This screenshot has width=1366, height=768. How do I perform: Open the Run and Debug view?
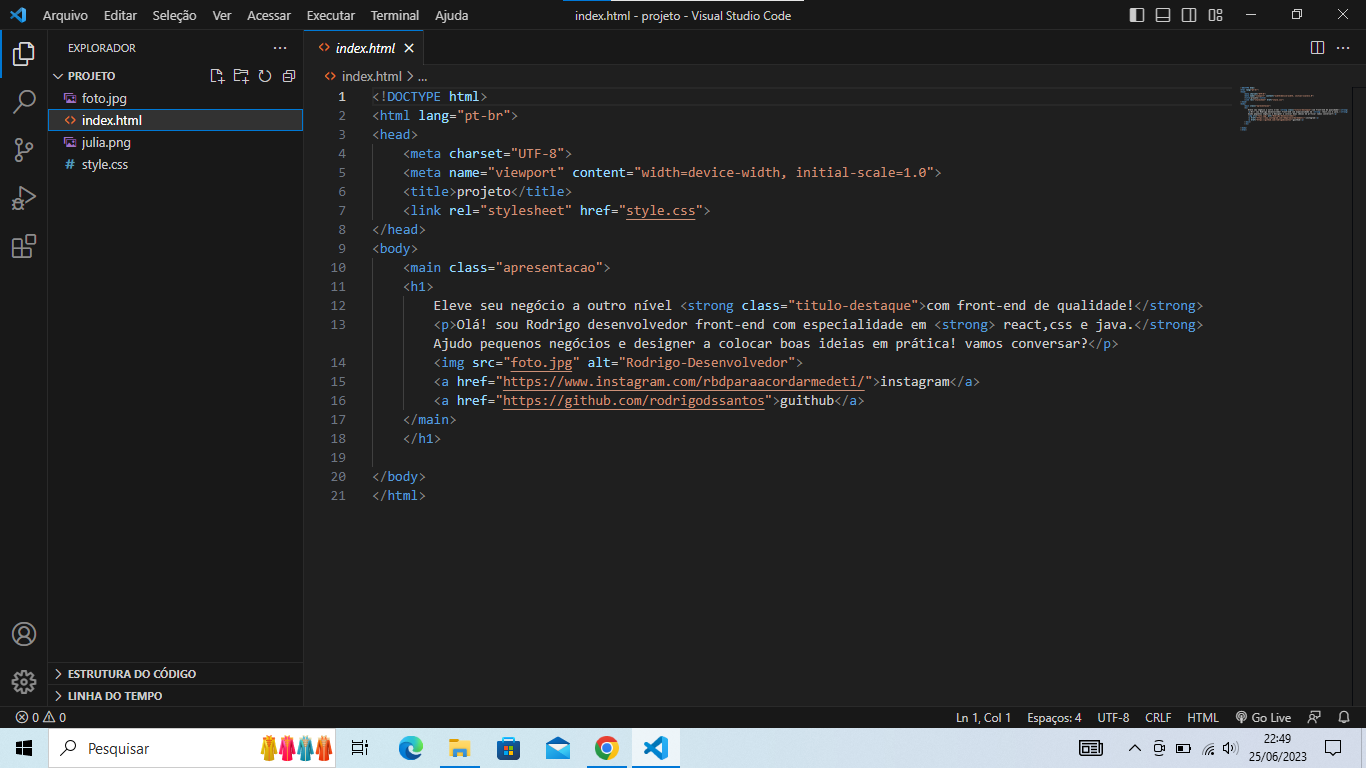[24, 198]
